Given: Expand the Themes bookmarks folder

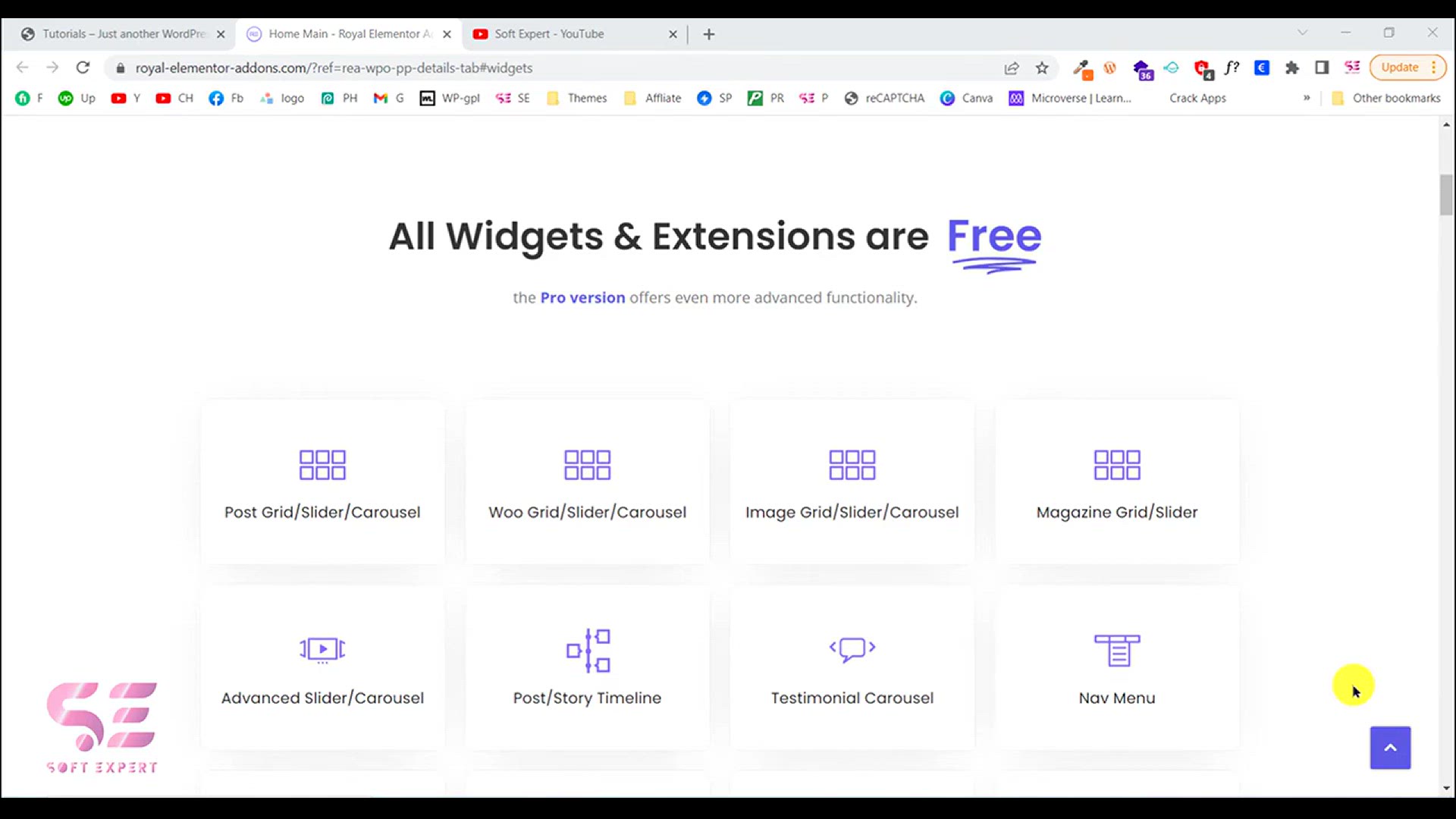Looking at the screenshot, I should pos(576,98).
